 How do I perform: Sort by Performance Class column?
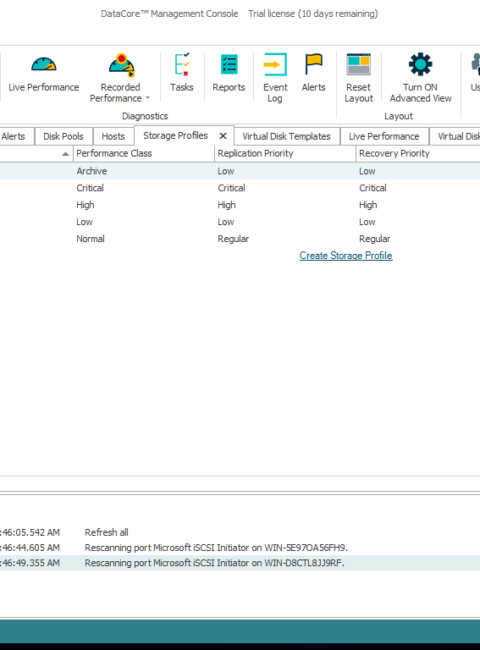click(144, 153)
